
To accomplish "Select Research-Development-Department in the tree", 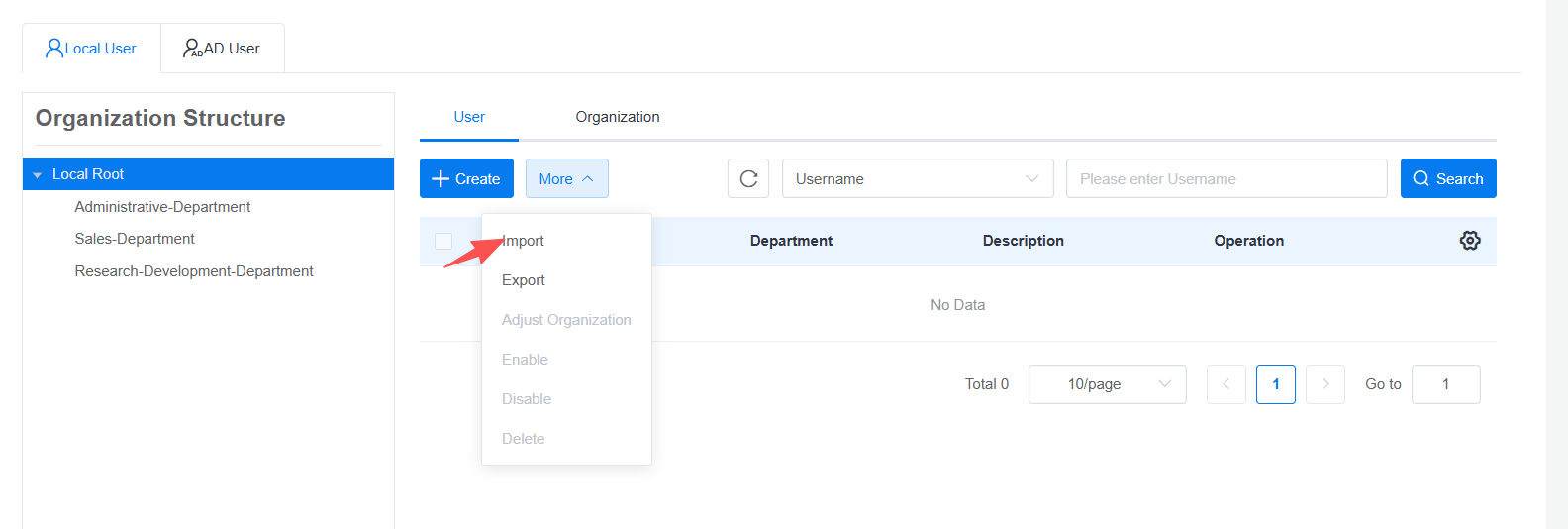I will 194,271.
